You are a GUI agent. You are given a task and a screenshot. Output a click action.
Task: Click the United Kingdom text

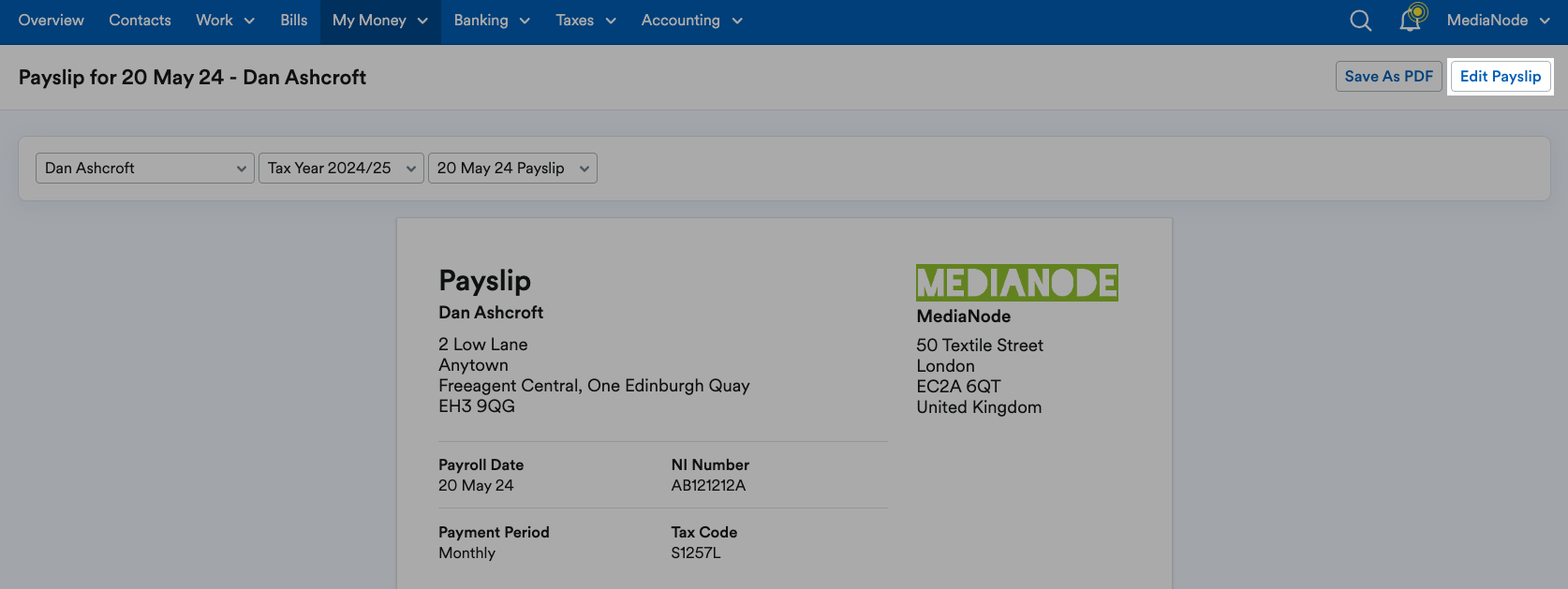[979, 407]
